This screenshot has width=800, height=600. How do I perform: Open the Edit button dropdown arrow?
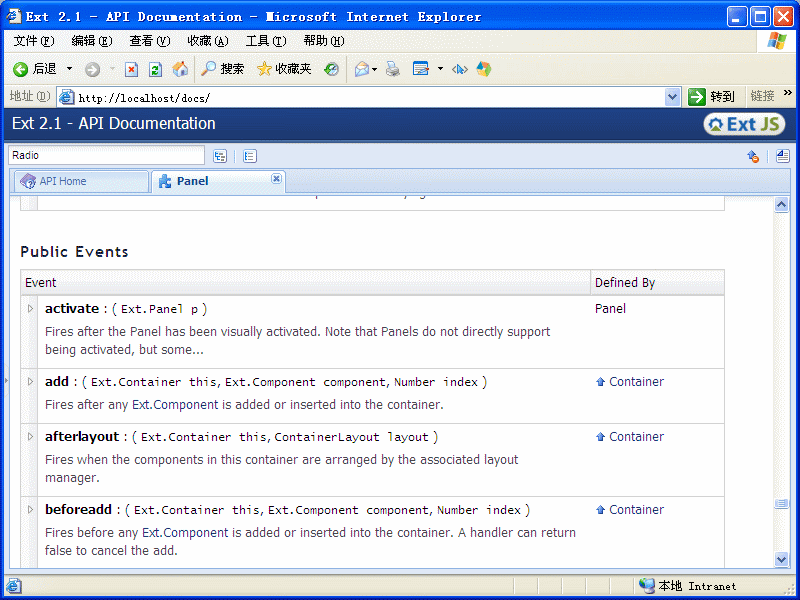coord(440,69)
